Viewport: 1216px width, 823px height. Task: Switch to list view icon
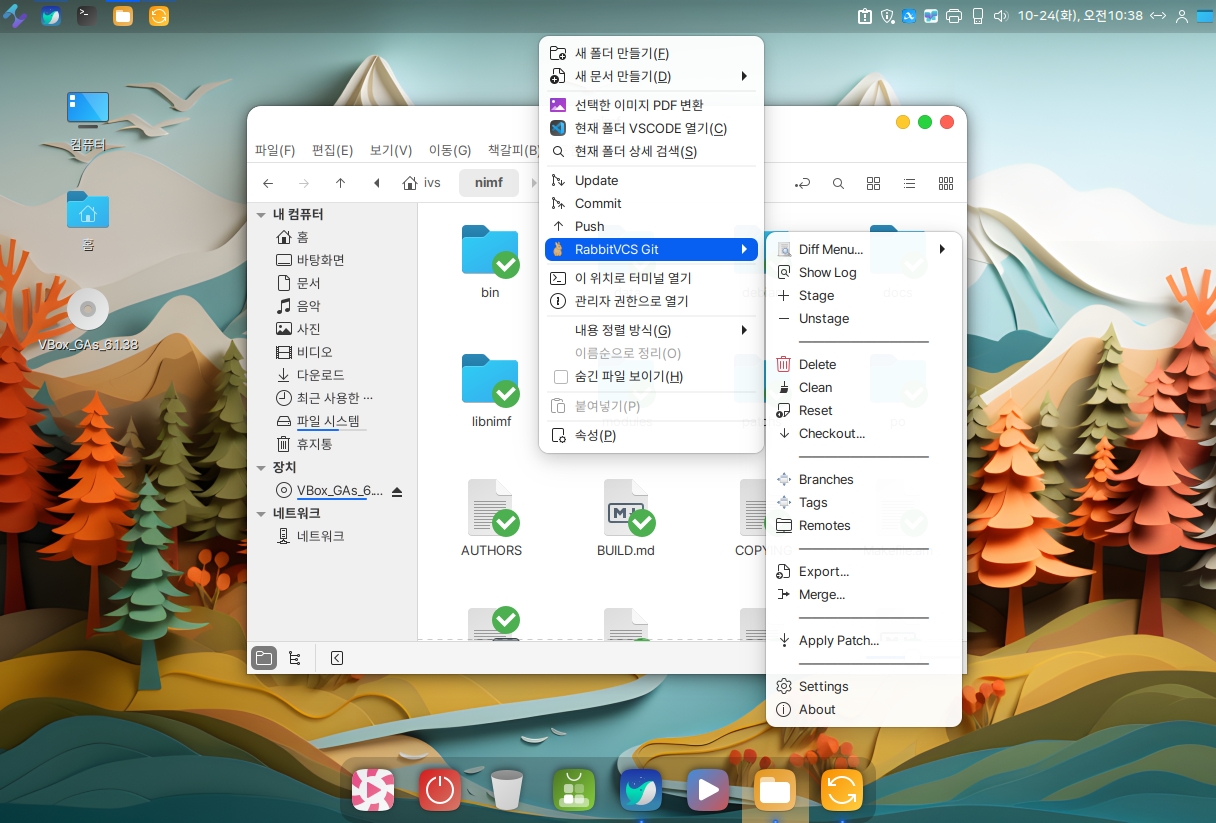point(909,183)
